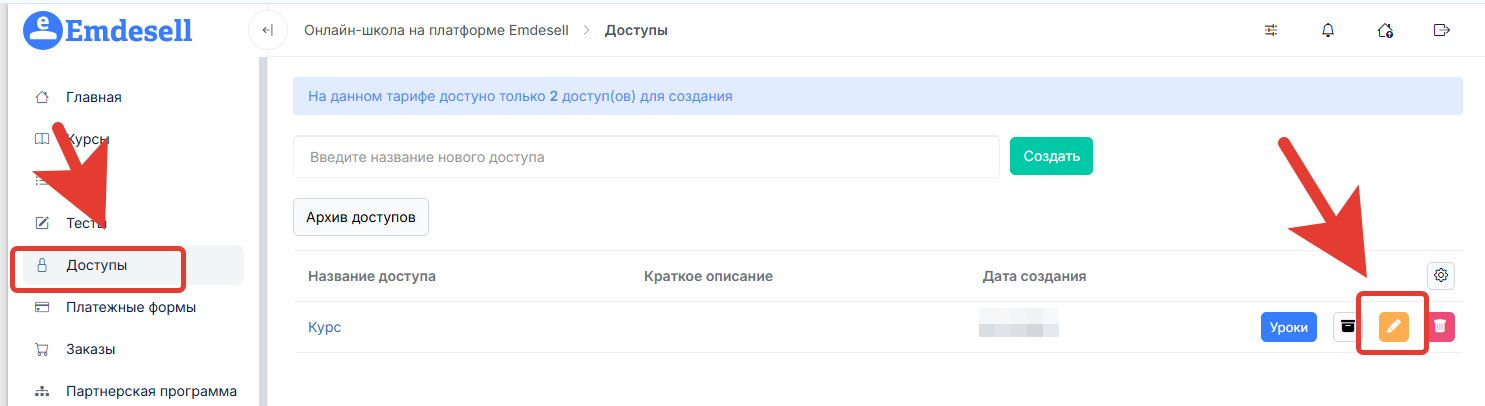Viewport: 1485px width, 406px height.
Task: Open the notifications bell
Action: pos(1328,30)
